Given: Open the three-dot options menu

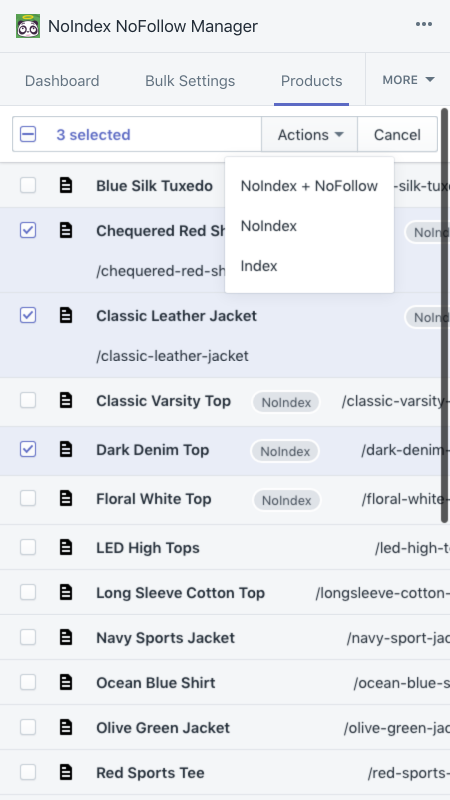Looking at the screenshot, I should pyautogui.click(x=423, y=24).
